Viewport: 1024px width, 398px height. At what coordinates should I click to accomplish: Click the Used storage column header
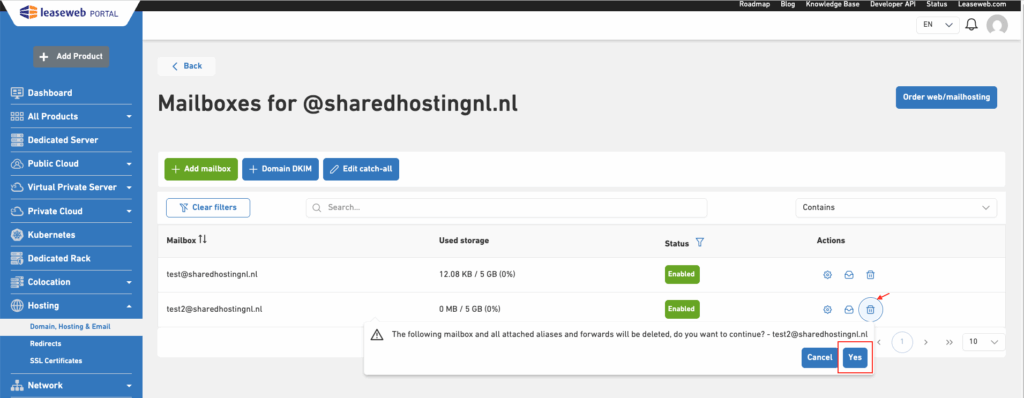click(464, 240)
